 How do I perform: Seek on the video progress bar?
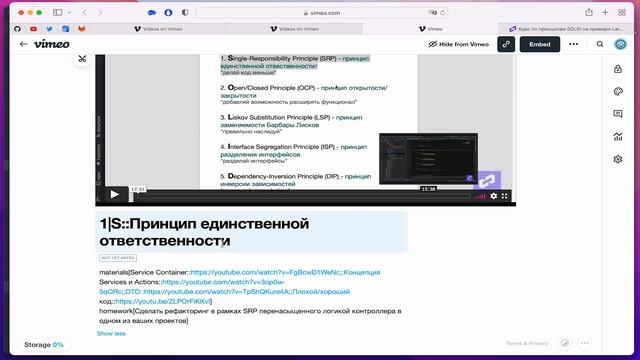302,196
